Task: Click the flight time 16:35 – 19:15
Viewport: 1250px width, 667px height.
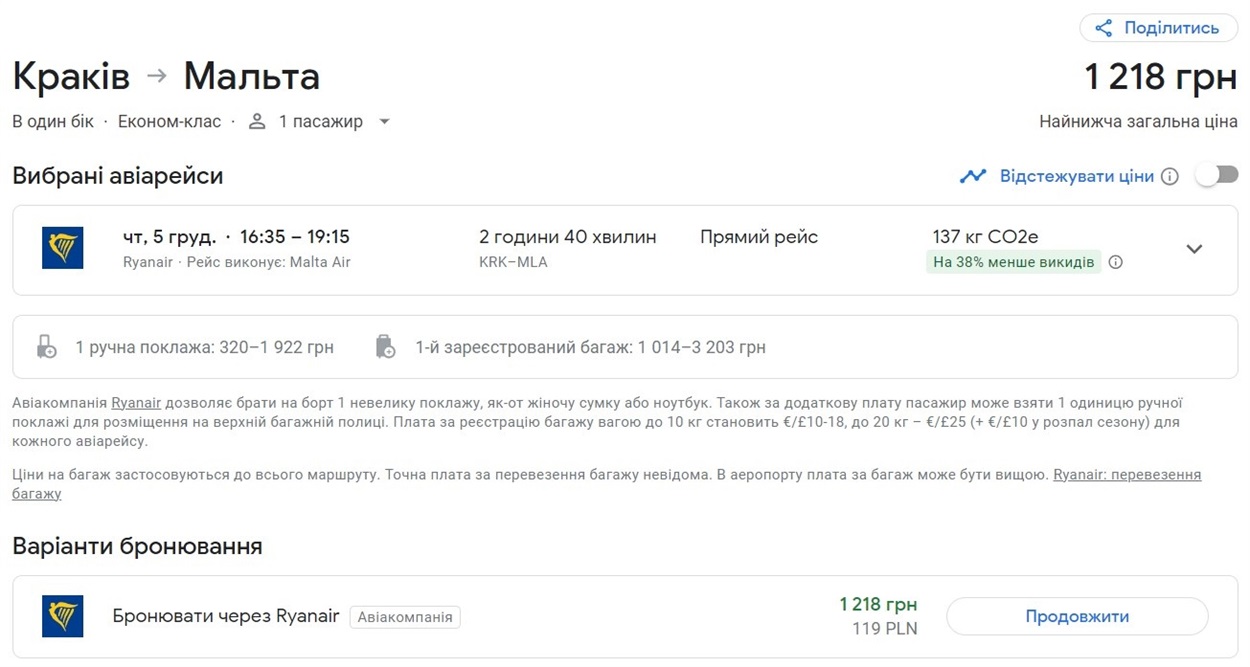Action: (x=295, y=237)
